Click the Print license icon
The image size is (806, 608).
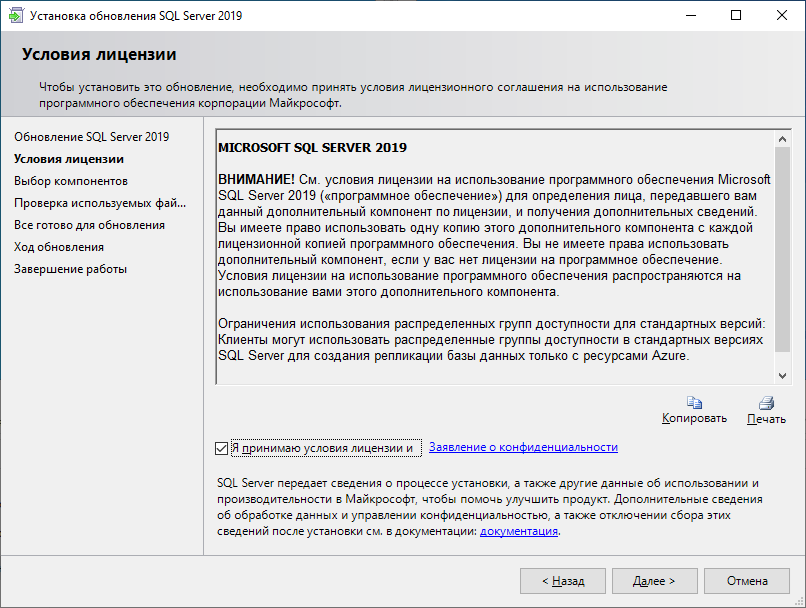pos(766,403)
